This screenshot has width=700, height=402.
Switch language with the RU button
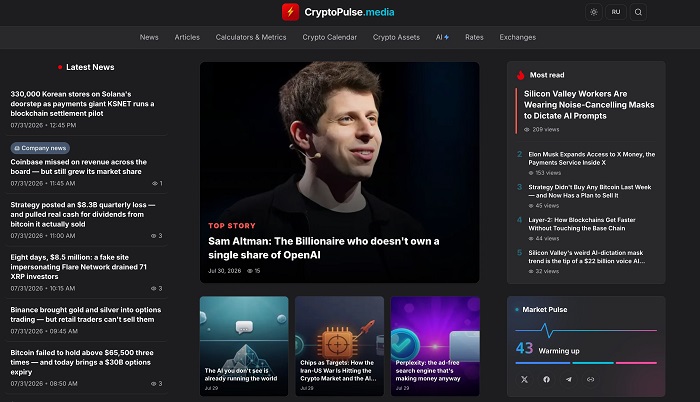click(x=616, y=12)
